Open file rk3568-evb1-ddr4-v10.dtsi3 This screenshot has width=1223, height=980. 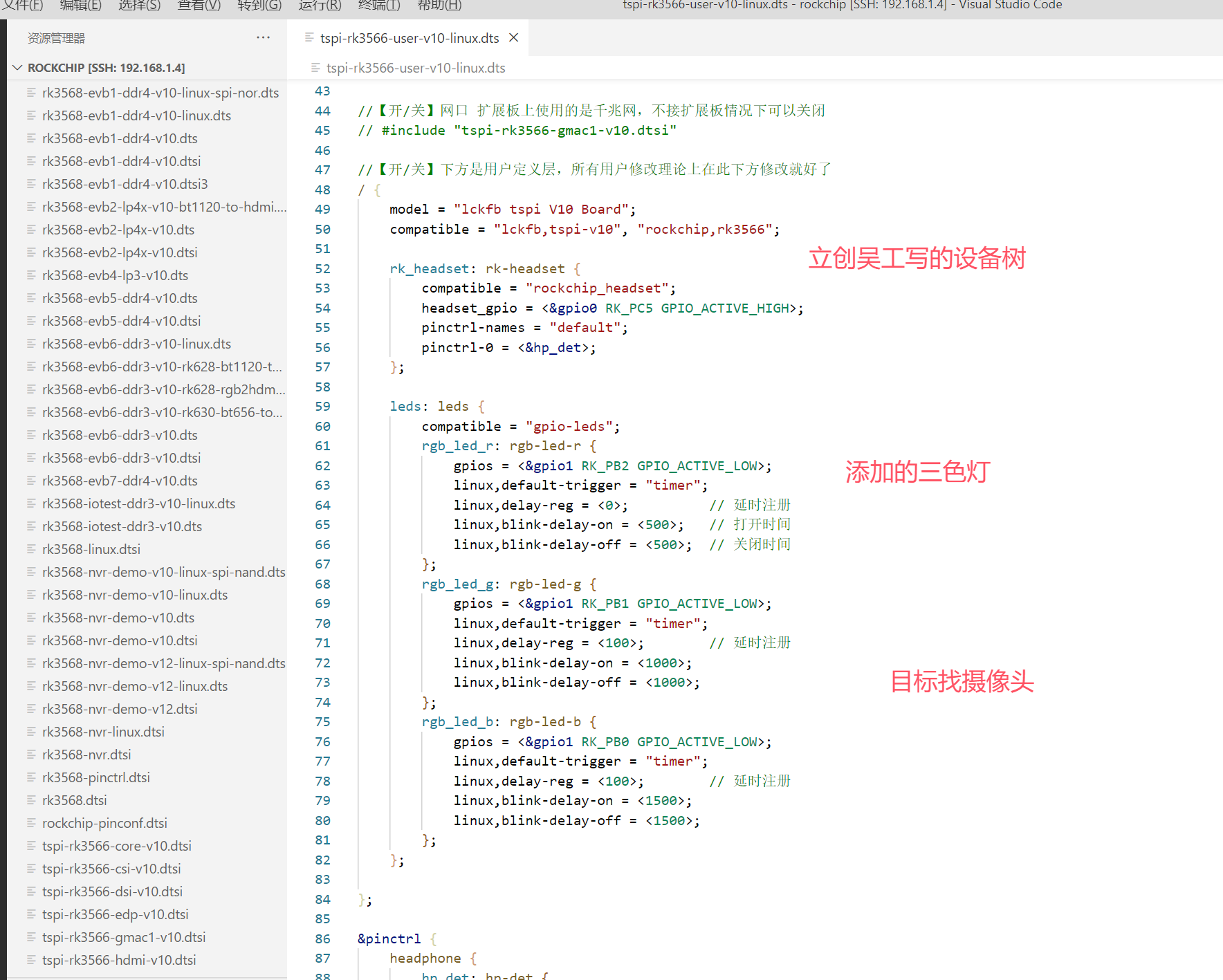click(125, 184)
